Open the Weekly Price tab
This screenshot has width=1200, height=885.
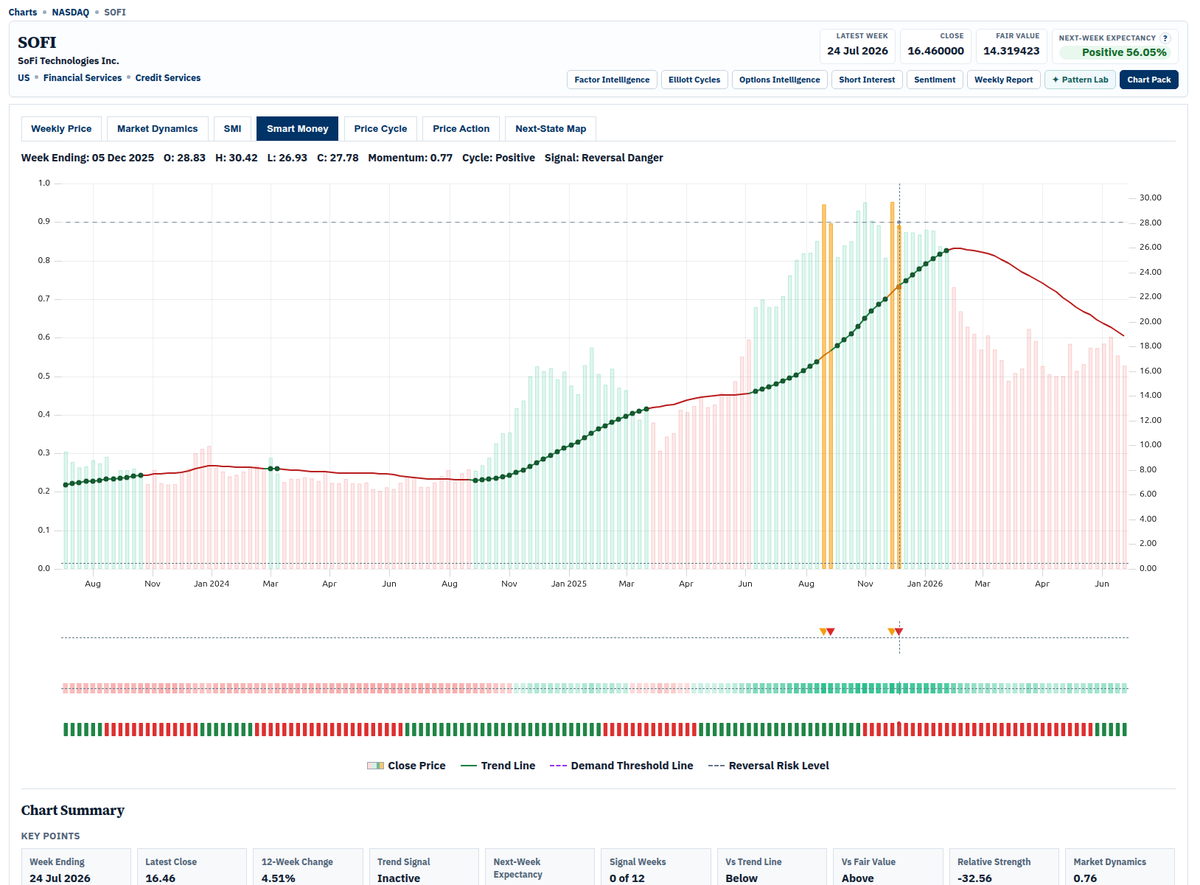click(61, 128)
